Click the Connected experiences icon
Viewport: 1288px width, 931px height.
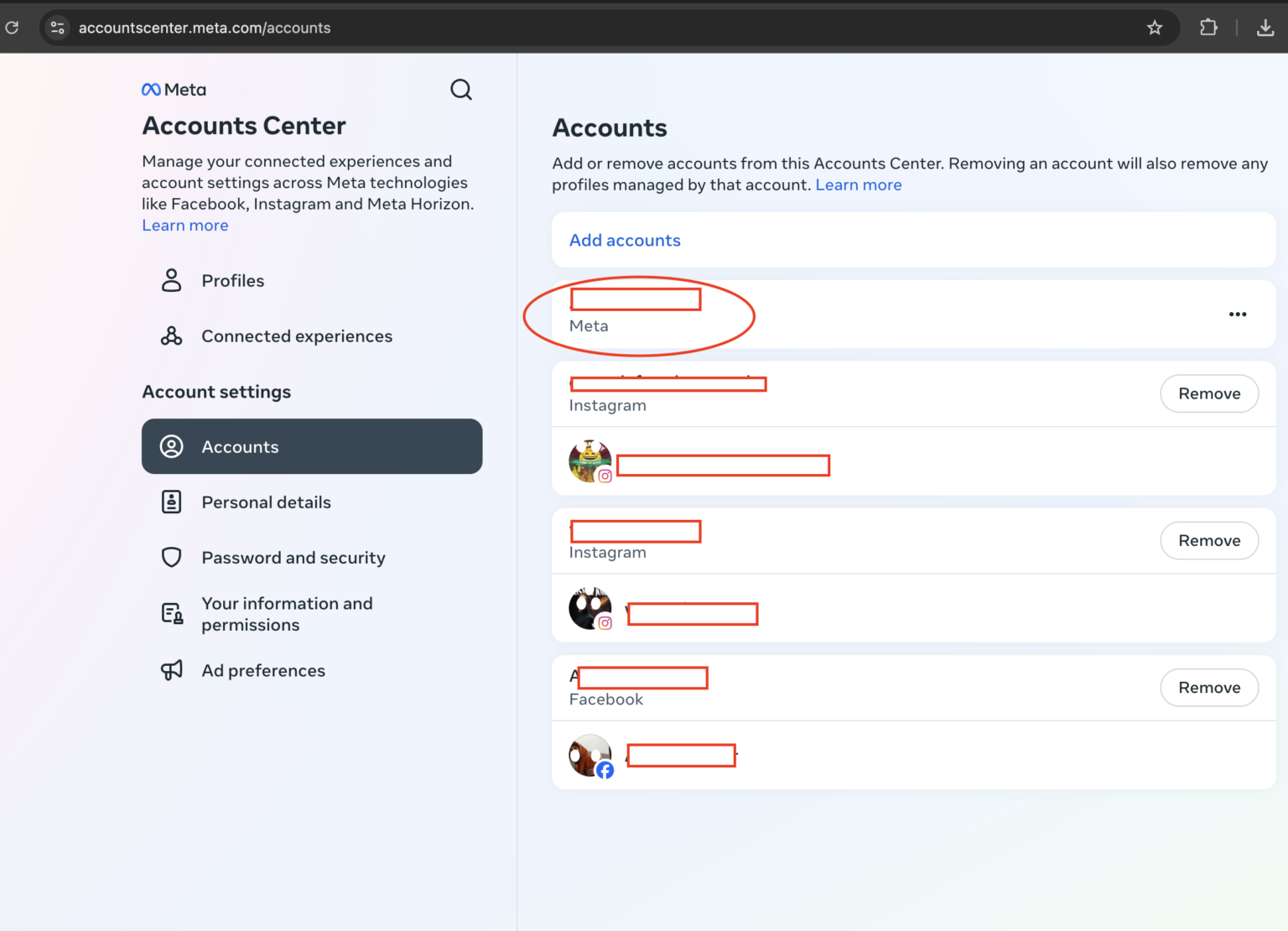[171, 335]
